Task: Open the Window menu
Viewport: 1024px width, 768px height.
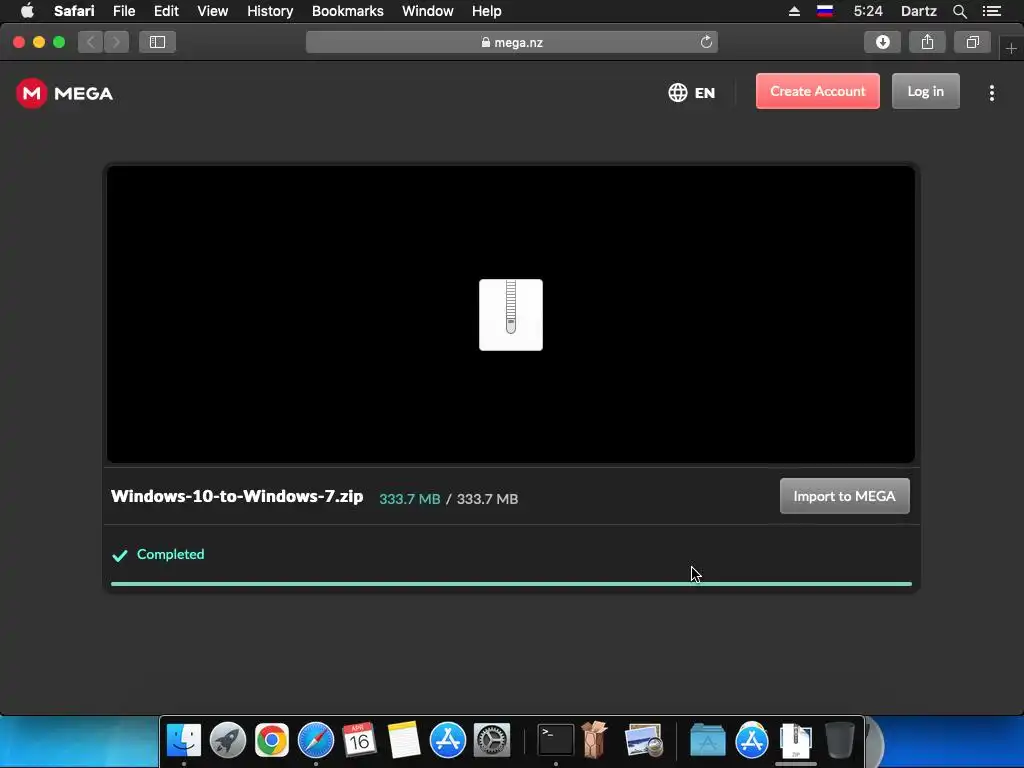Action: point(428,11)
